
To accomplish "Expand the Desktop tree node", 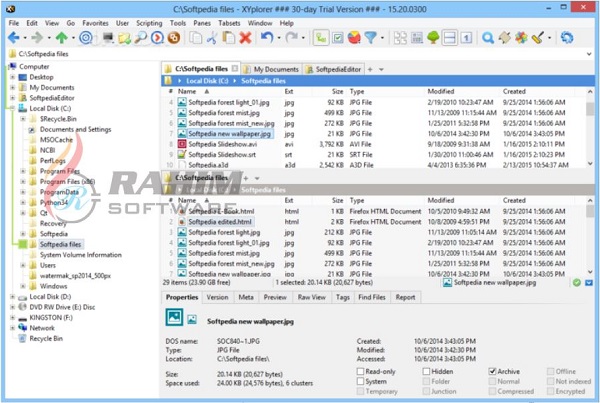I will (13, 77).
